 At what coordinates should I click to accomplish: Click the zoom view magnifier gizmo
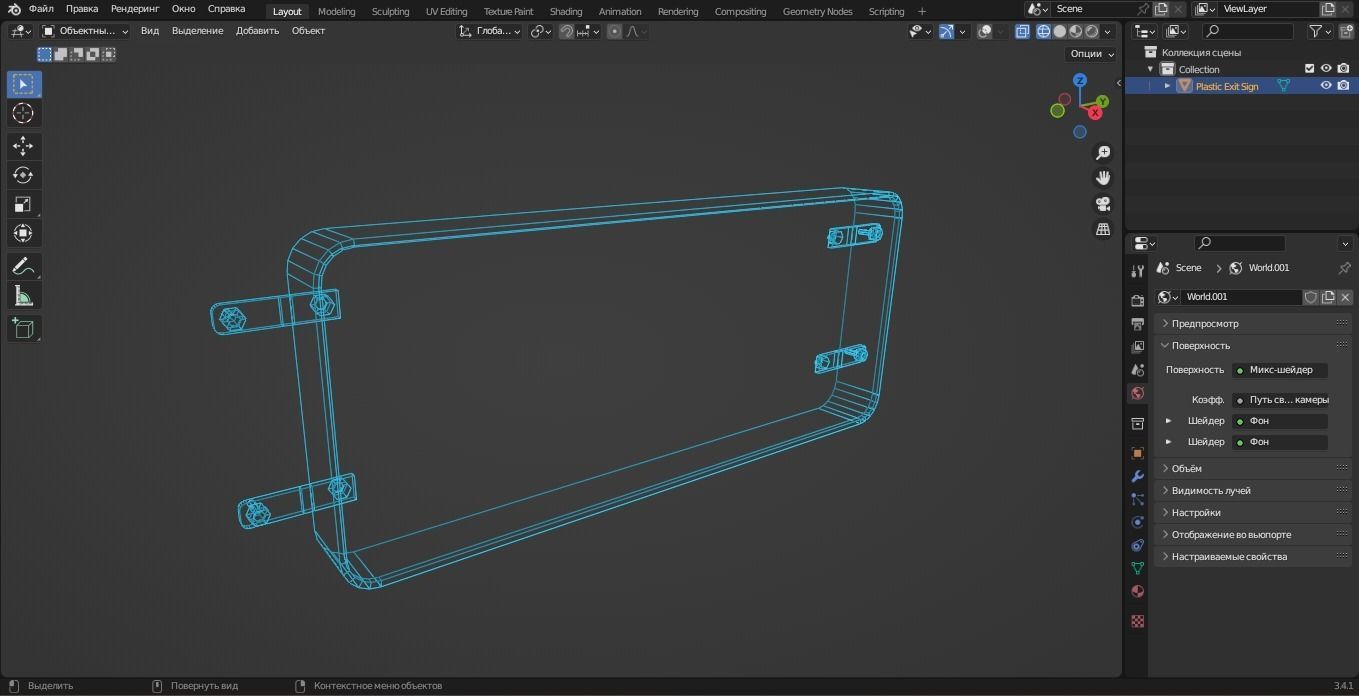pyautogui.click(x=1103, y=153)
